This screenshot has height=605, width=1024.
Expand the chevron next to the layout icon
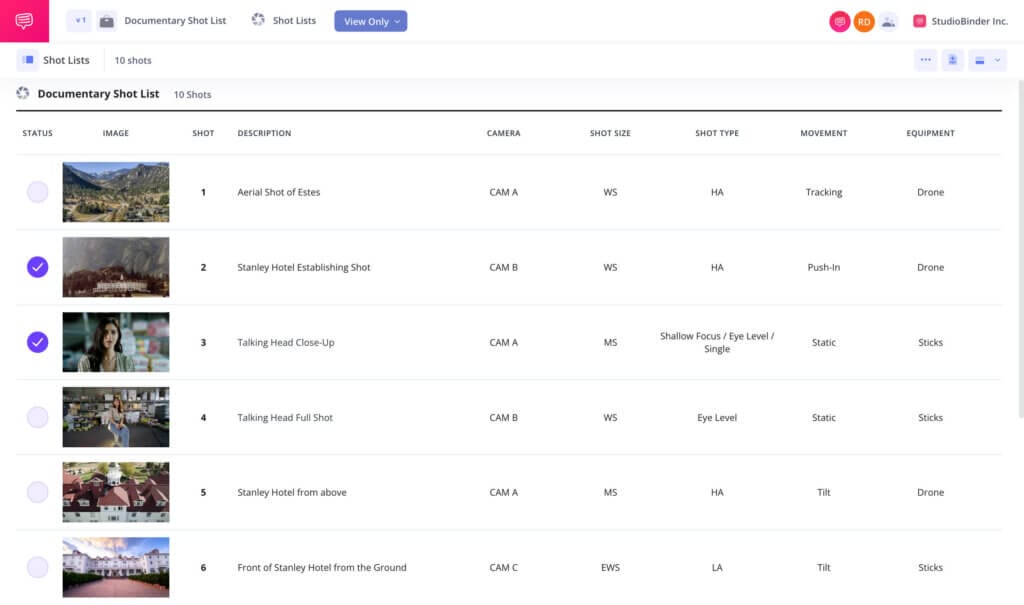998,60
